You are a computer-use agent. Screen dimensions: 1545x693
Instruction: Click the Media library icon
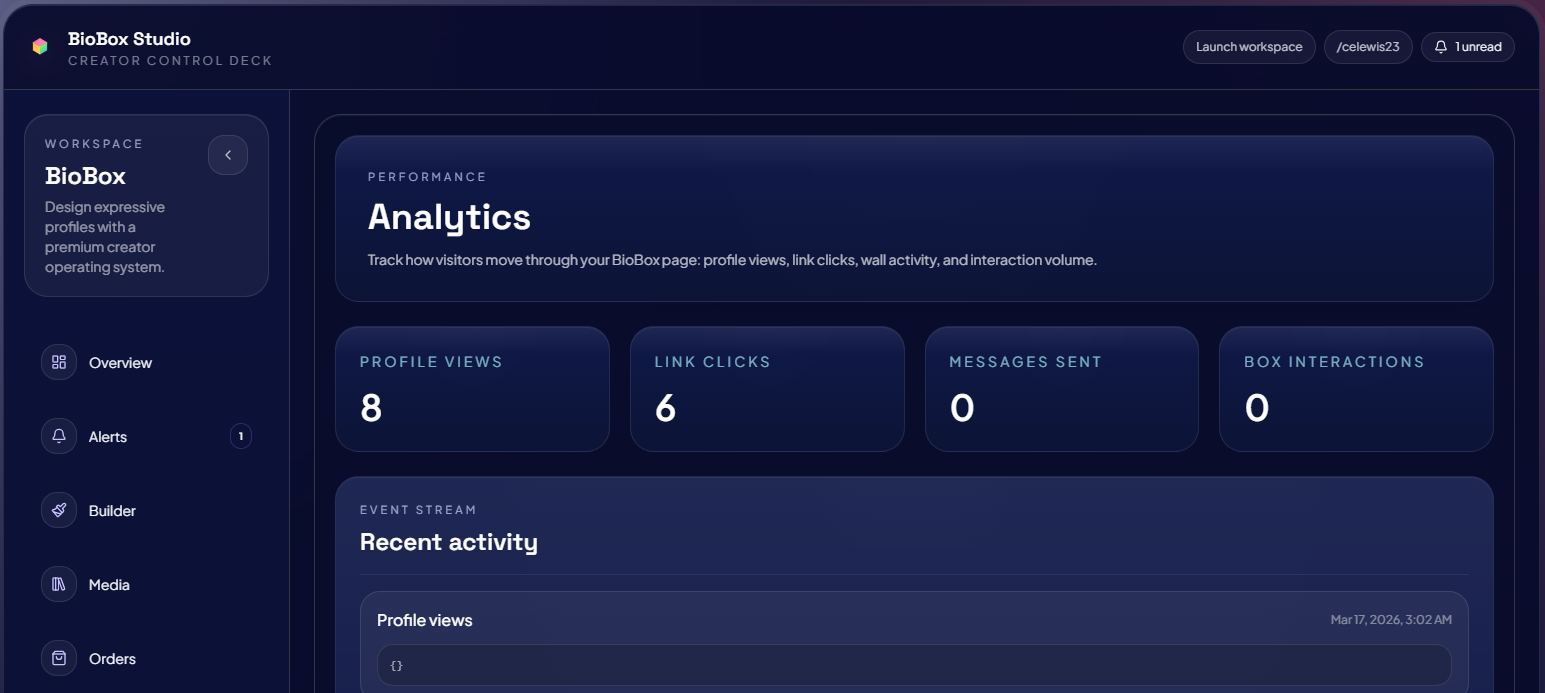pyautogui.click(x=59, y=584)
